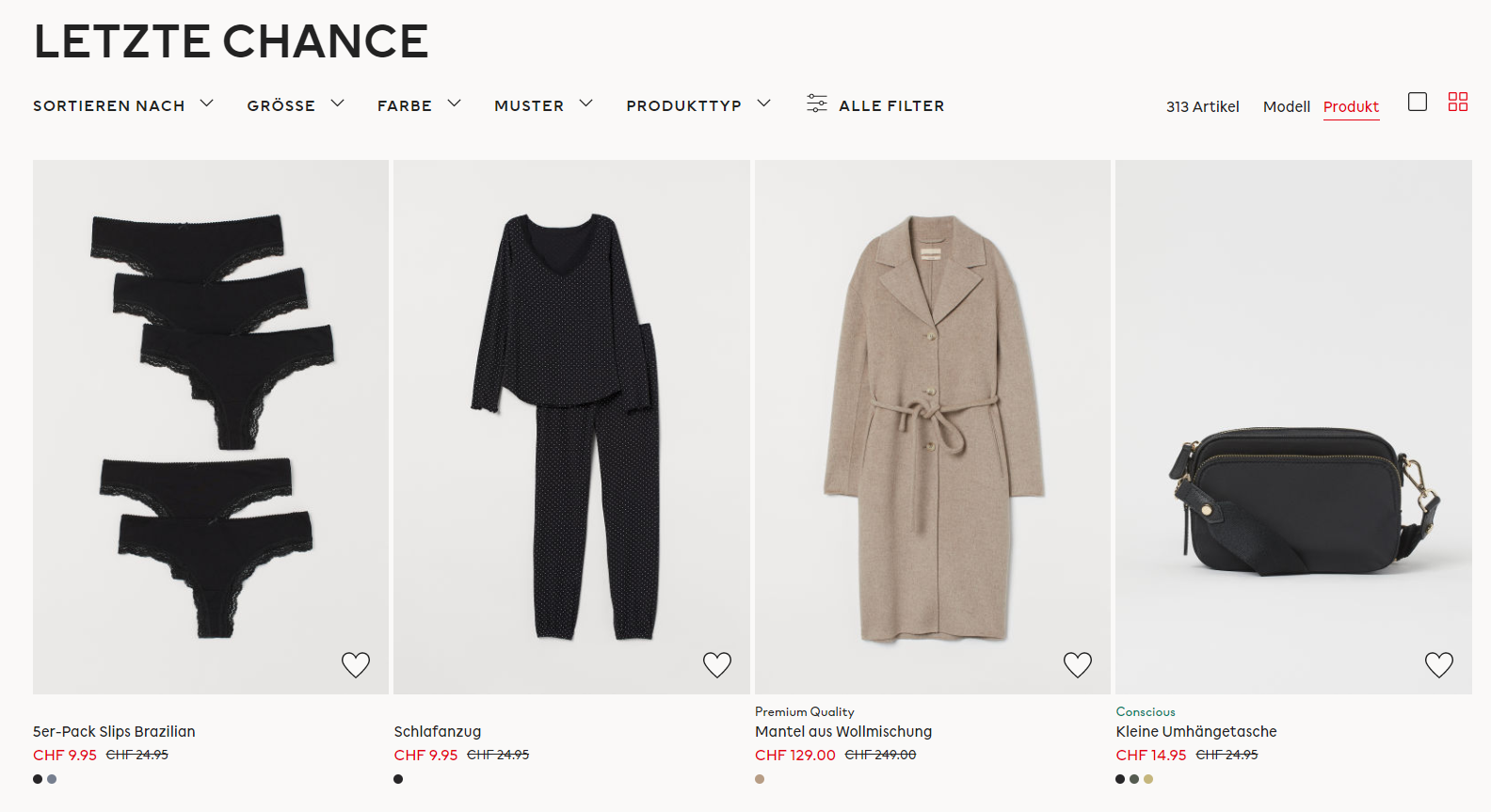Switch to single-column large view icon
This screenshot has width=1491, height=812.
coord(1418,102)
